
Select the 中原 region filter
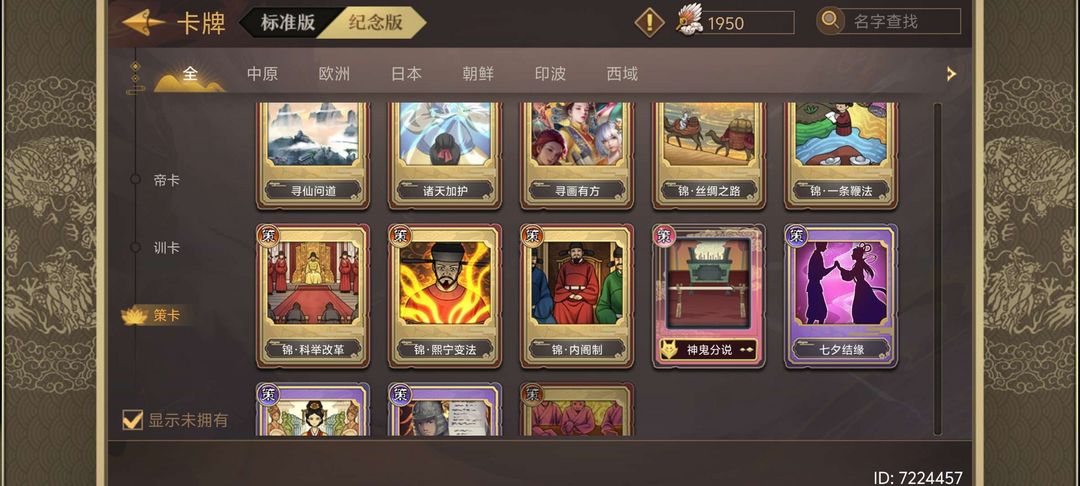coord(262,74)
